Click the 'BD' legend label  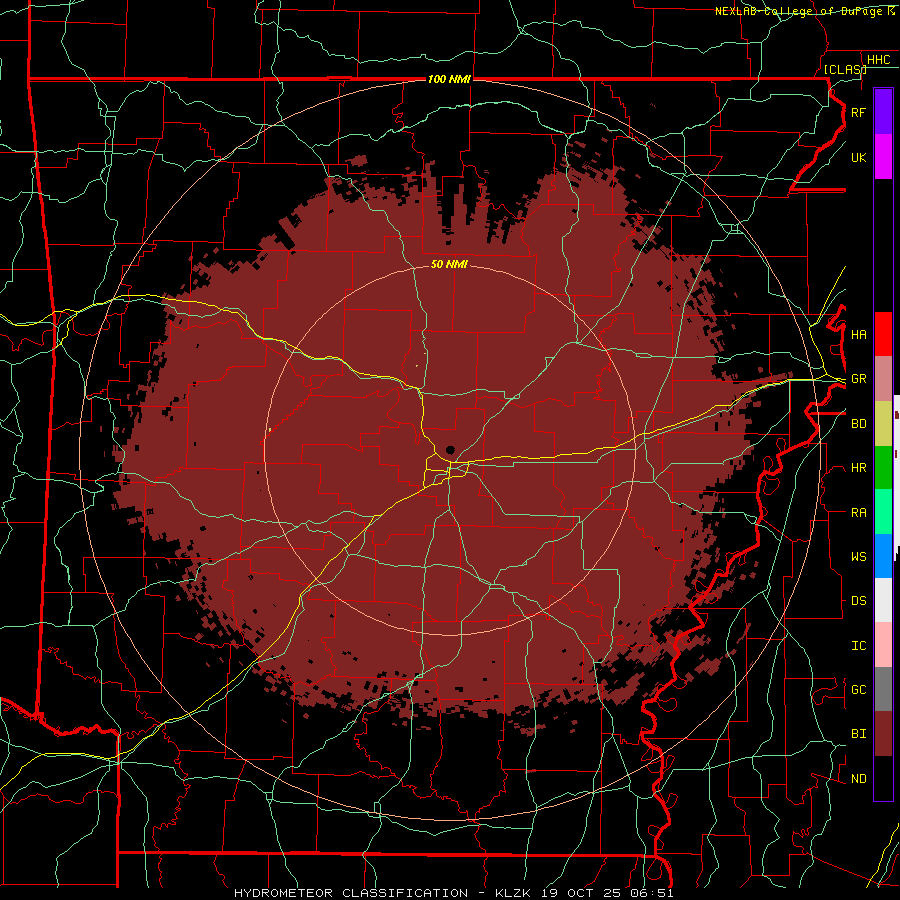[x=858, y=424]
